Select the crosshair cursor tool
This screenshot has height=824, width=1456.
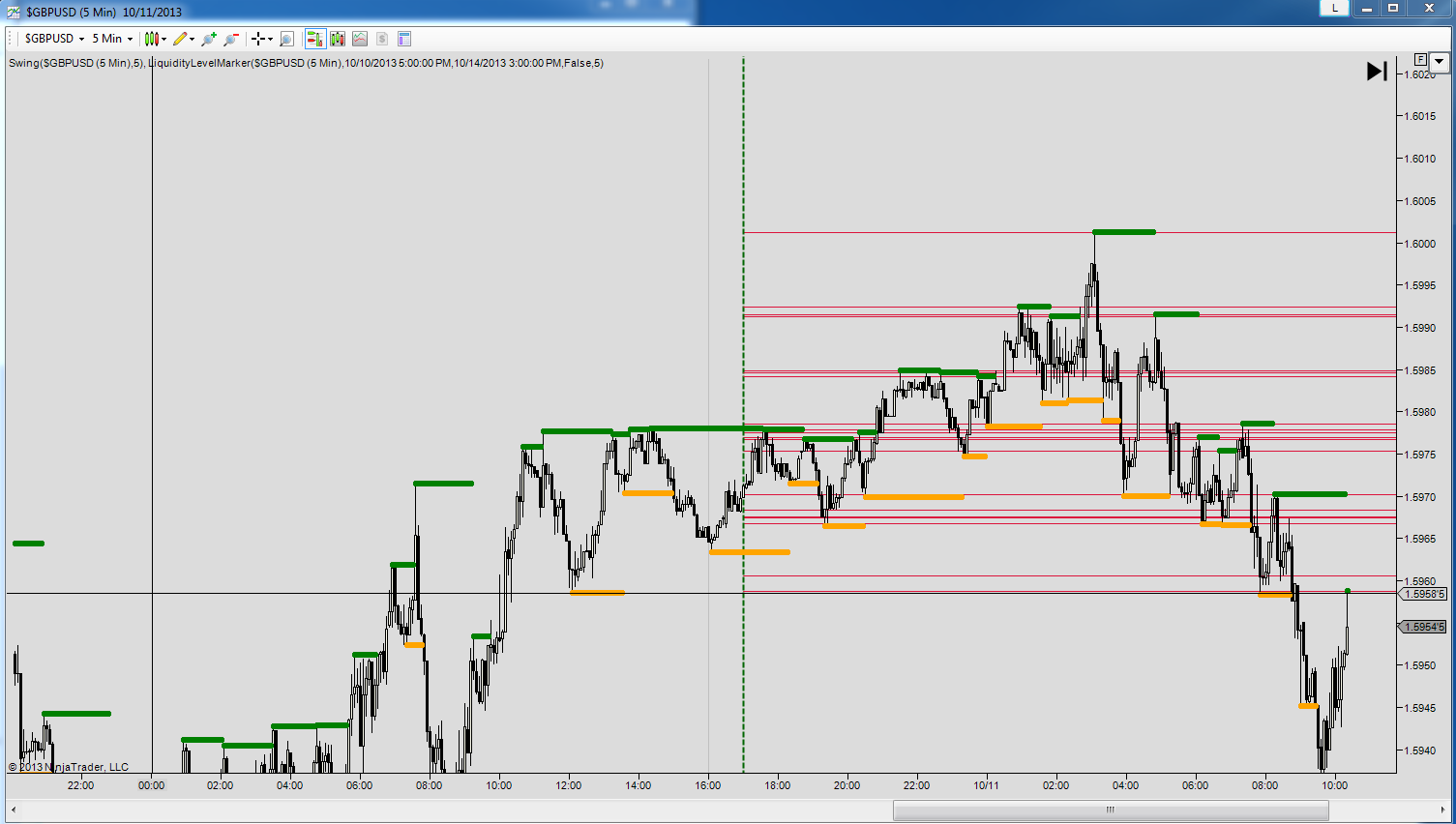pyautogui.click(x=257, y=39)
